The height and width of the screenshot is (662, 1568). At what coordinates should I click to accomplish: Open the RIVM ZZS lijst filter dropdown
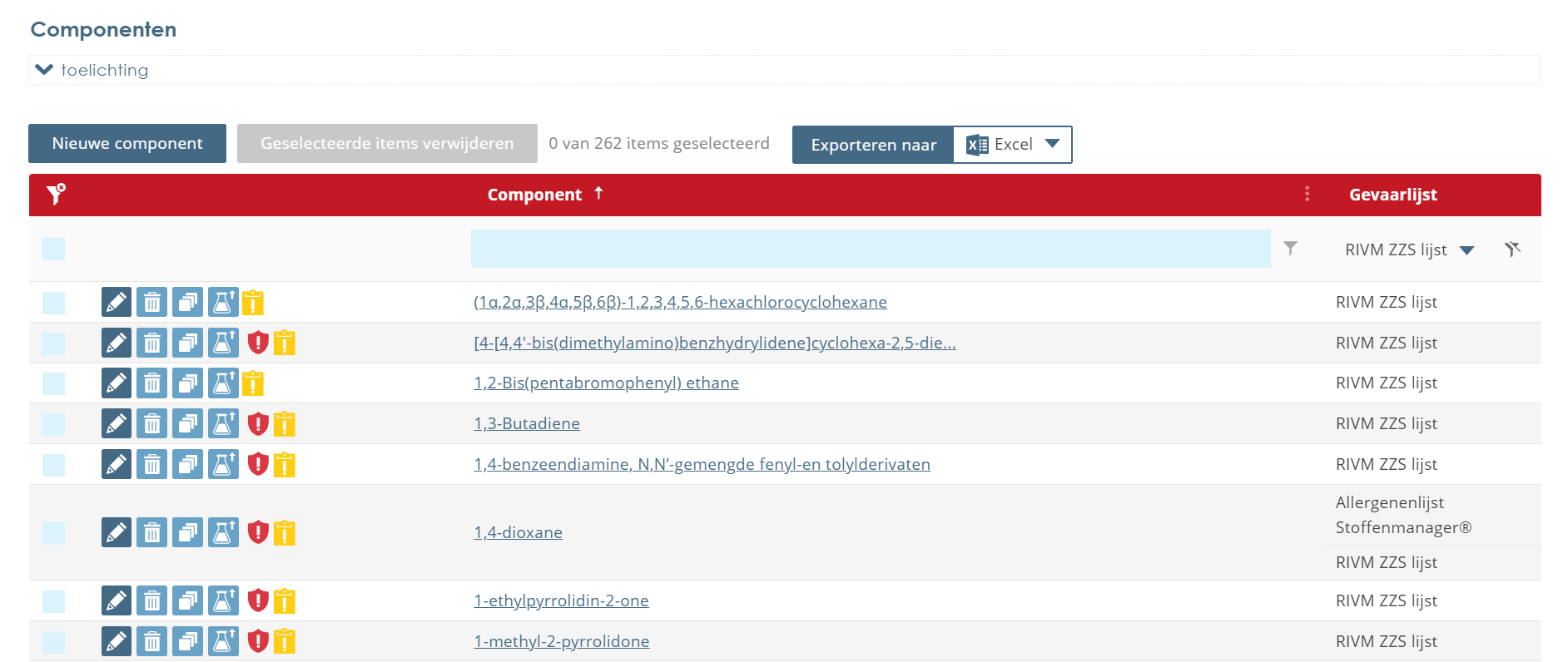[1466, 250]
